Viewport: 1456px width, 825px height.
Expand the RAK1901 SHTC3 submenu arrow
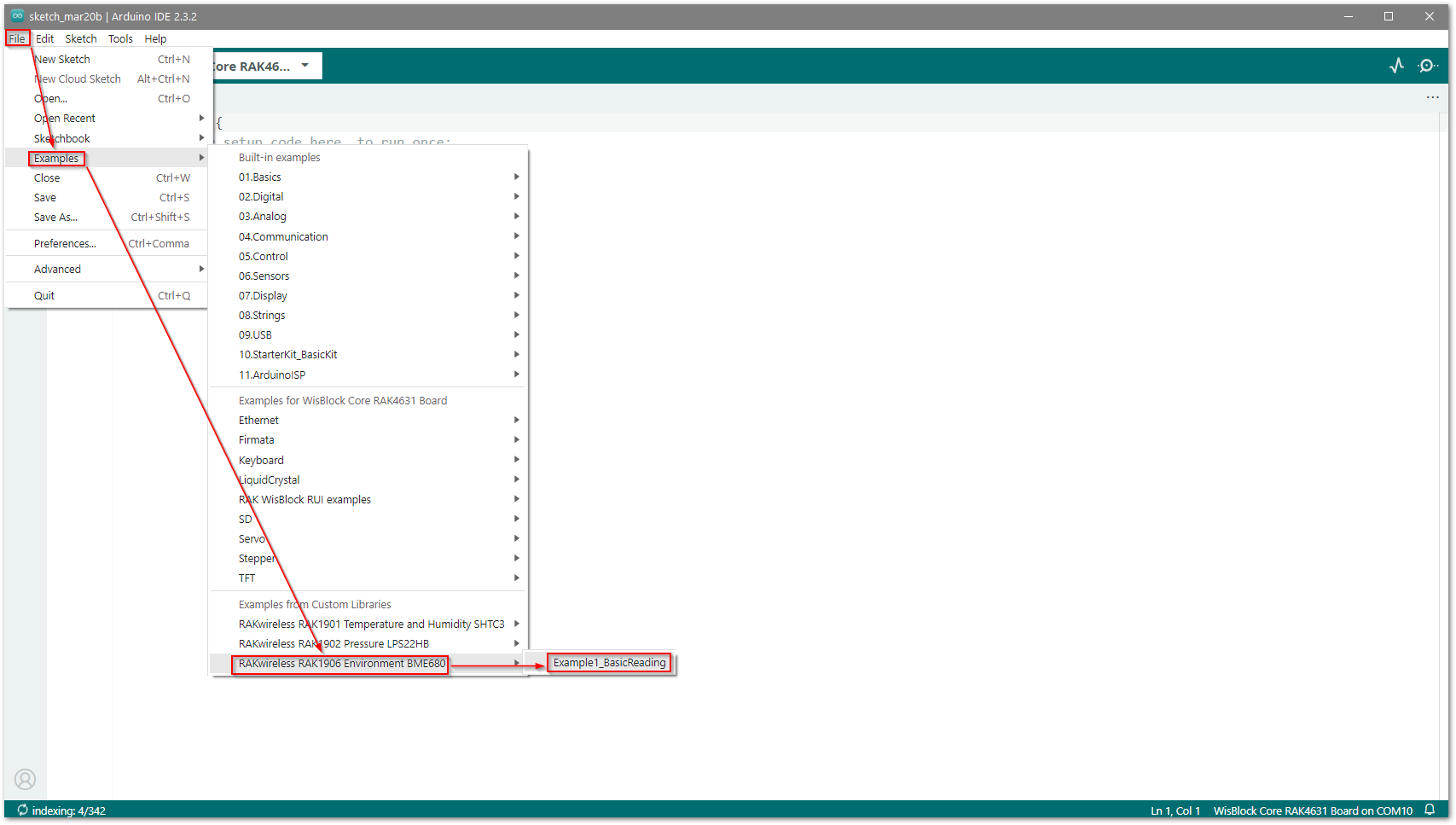click(x=517, y=624)
